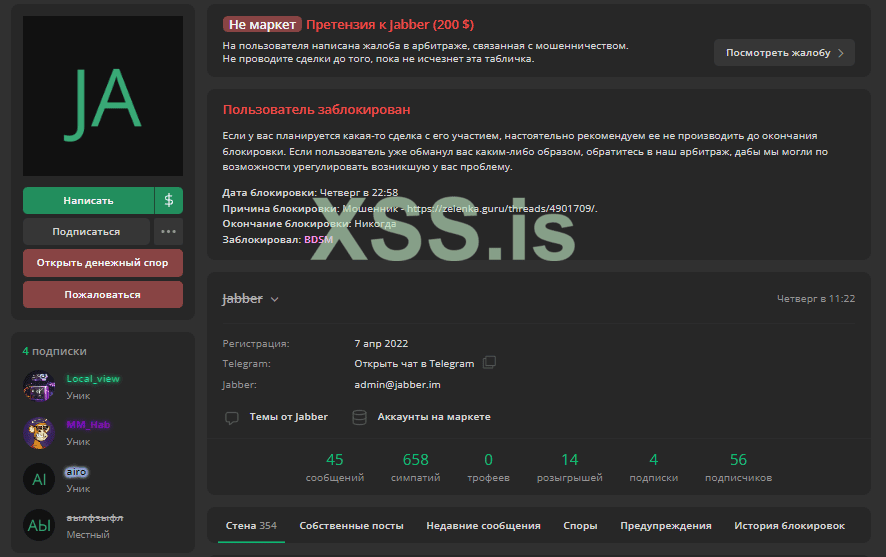The width and height of the screenshot is (886, 557).
Task: Click the 4 подписки sidebar heading
Action: 55,351
